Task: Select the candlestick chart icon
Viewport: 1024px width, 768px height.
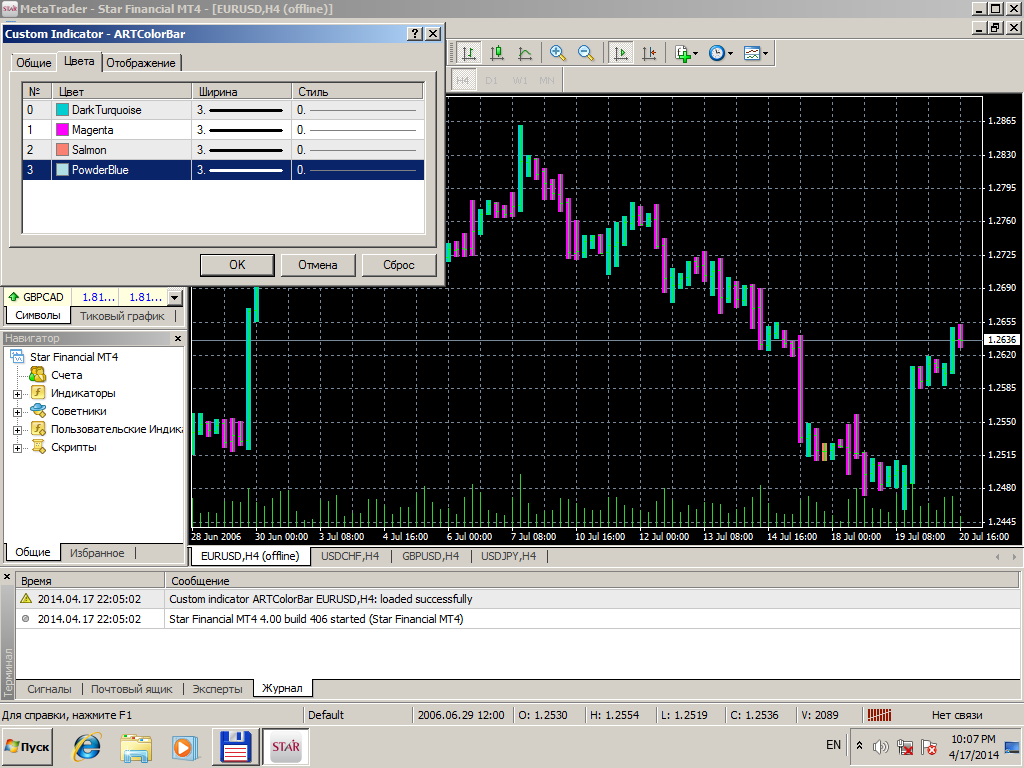Action: tap(497, 53)
